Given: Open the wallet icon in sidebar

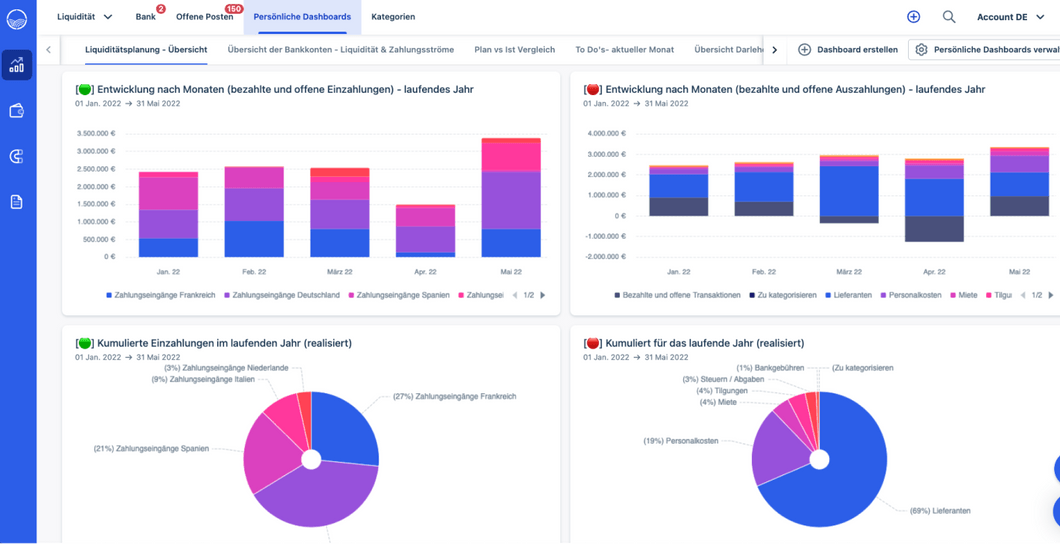Looking at the screenshot, I should [x=17, y=111].
